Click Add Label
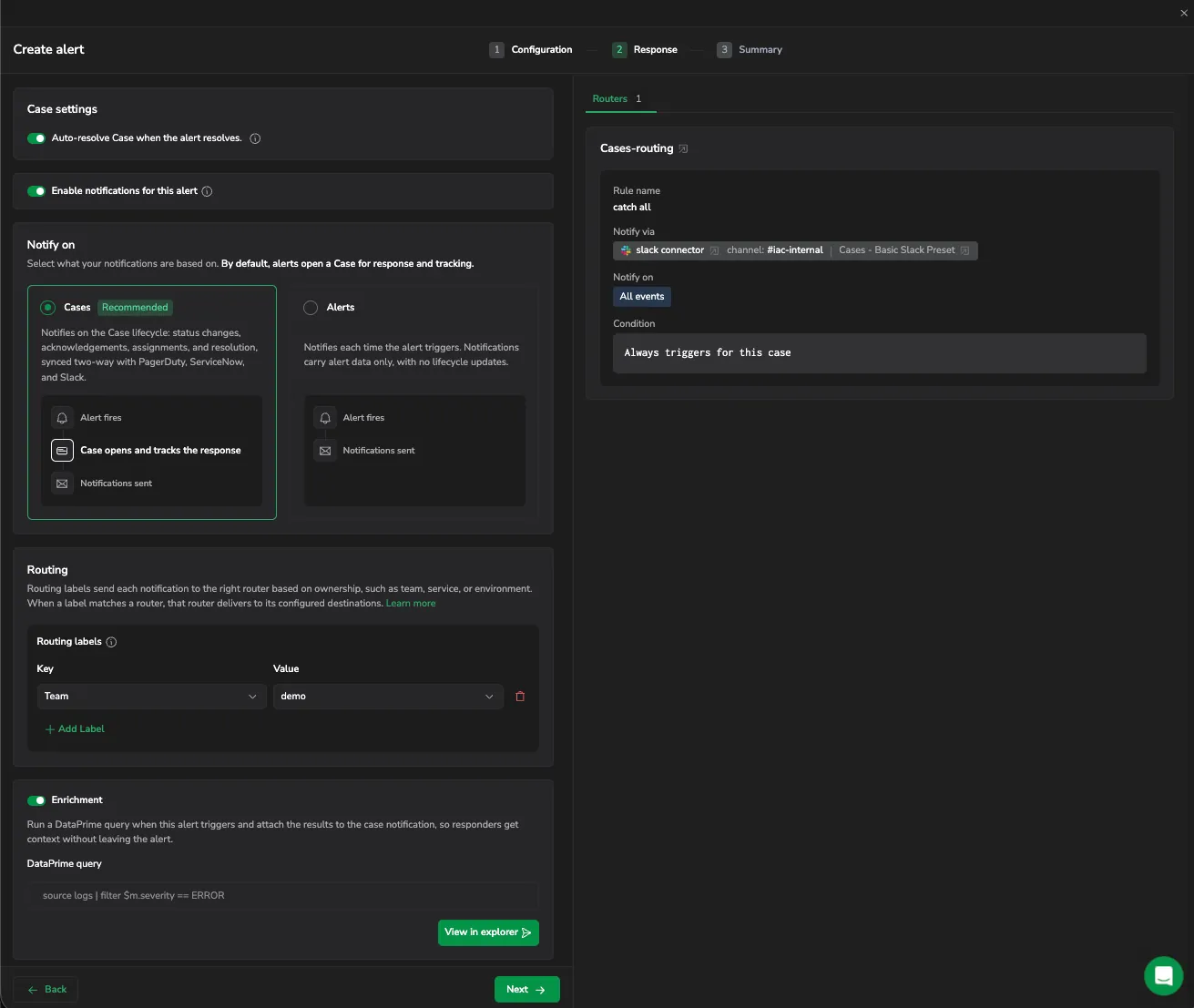 click(x=75, y=729)
